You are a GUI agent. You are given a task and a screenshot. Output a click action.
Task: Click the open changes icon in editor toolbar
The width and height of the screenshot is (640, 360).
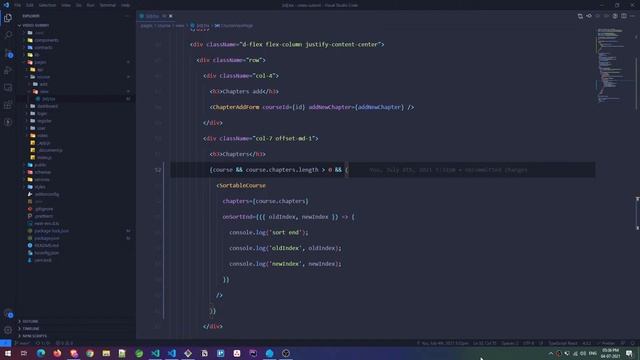(x=580, y=16)
